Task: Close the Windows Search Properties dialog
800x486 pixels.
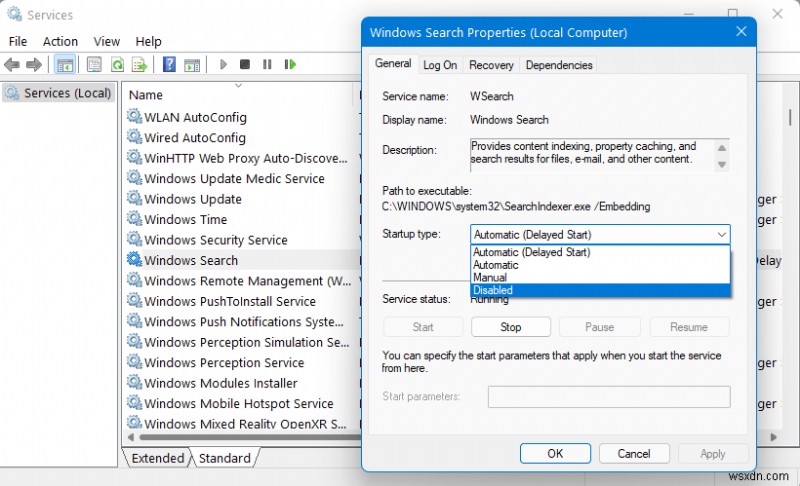Action: point(741,32)
